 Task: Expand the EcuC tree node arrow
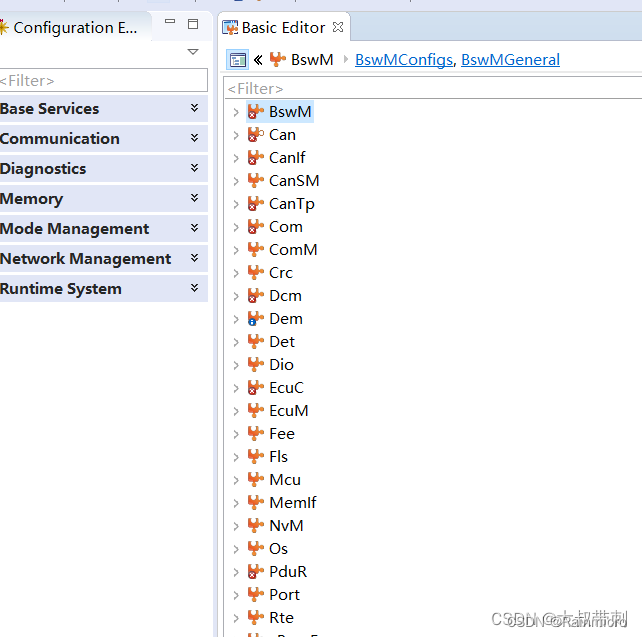[236, 388]
